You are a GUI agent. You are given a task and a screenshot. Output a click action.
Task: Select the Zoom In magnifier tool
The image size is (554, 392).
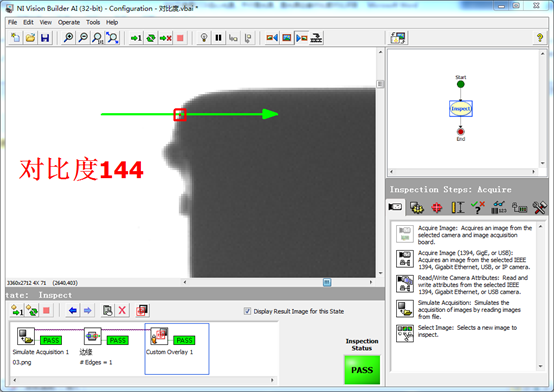[68, 38]
